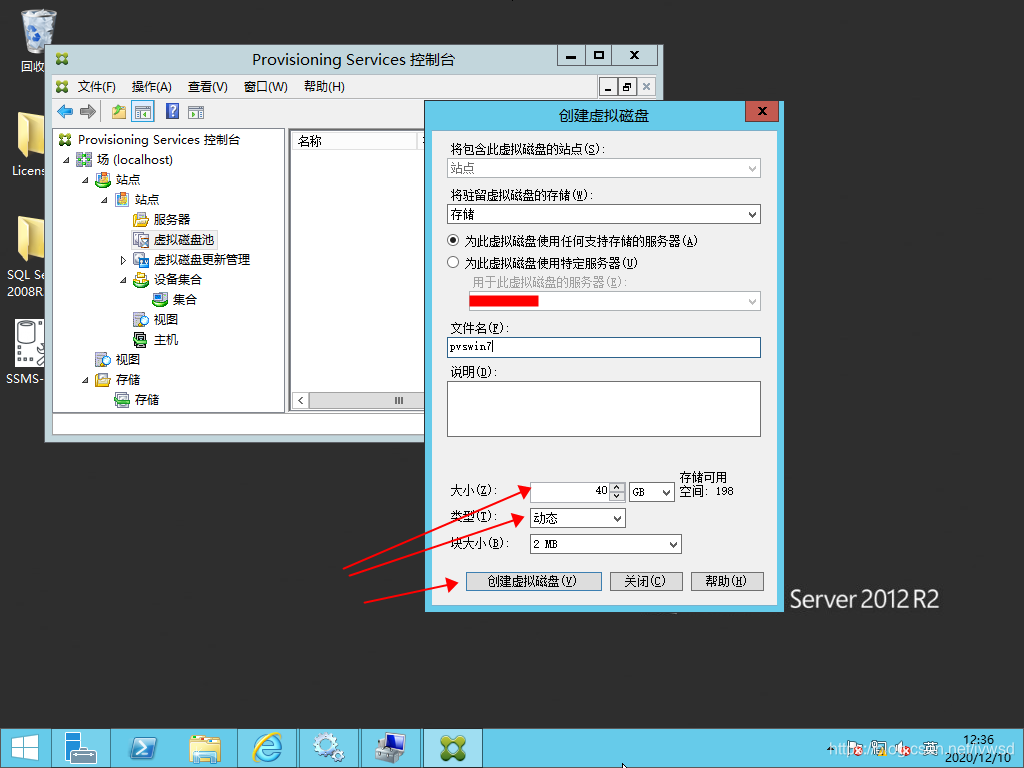Open the 查看(V) menu

pos(207,87)
